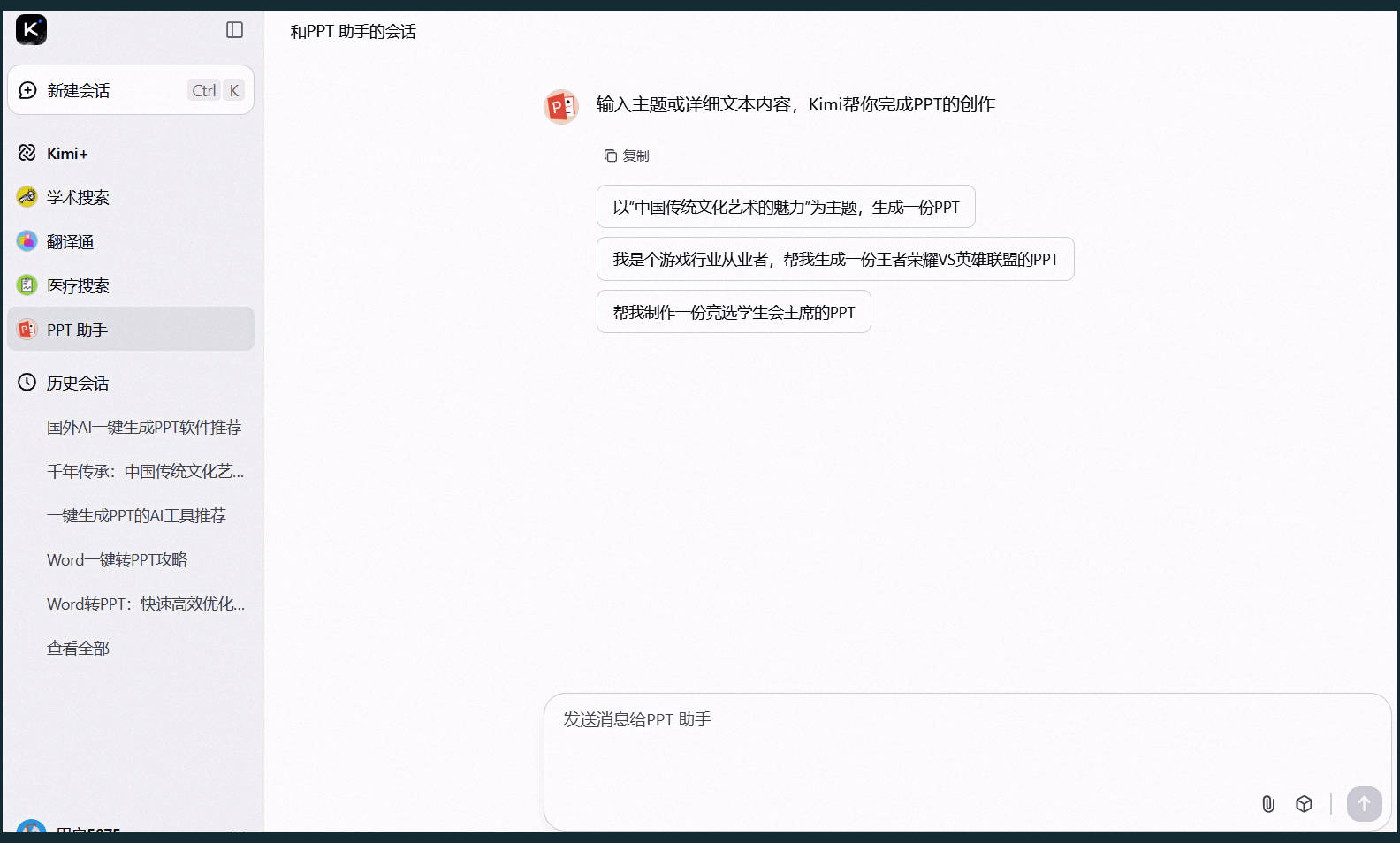Open history chat 国外AI一键生成PPT软件推荐
The width and height of the screenshot is (1400, 843).
coord(144,428)
